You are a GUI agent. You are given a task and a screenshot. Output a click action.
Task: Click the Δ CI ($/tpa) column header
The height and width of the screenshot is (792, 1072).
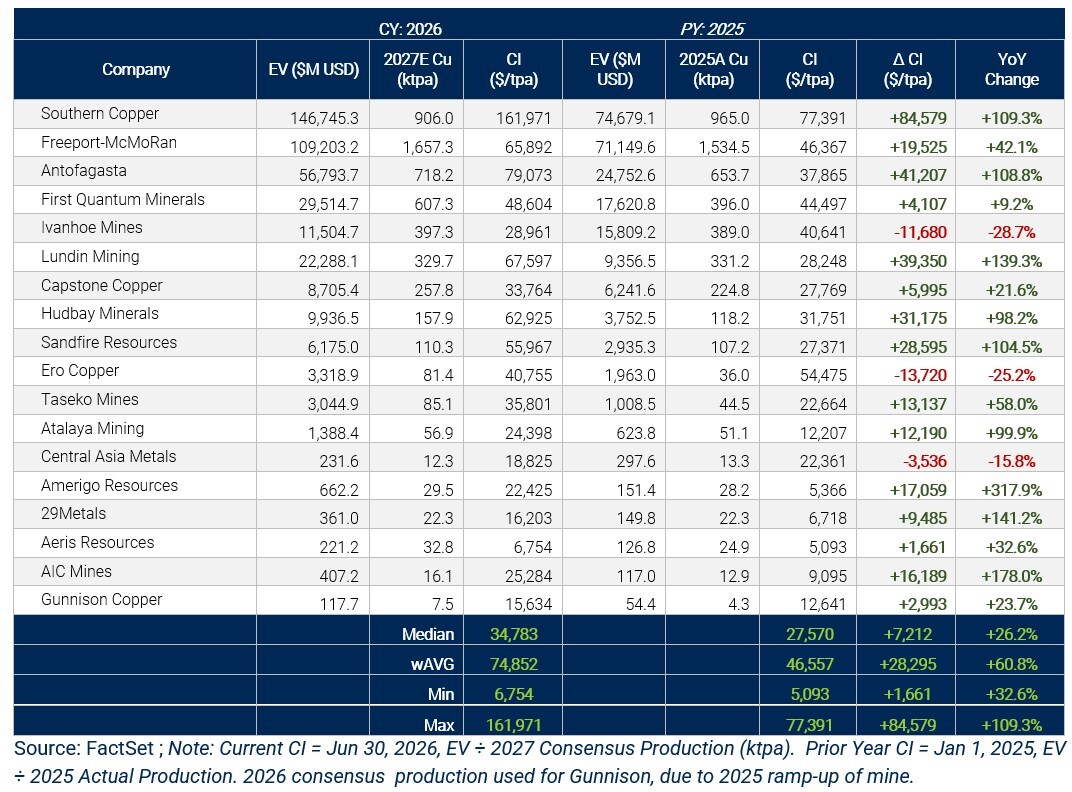click(x=907, y=69)
